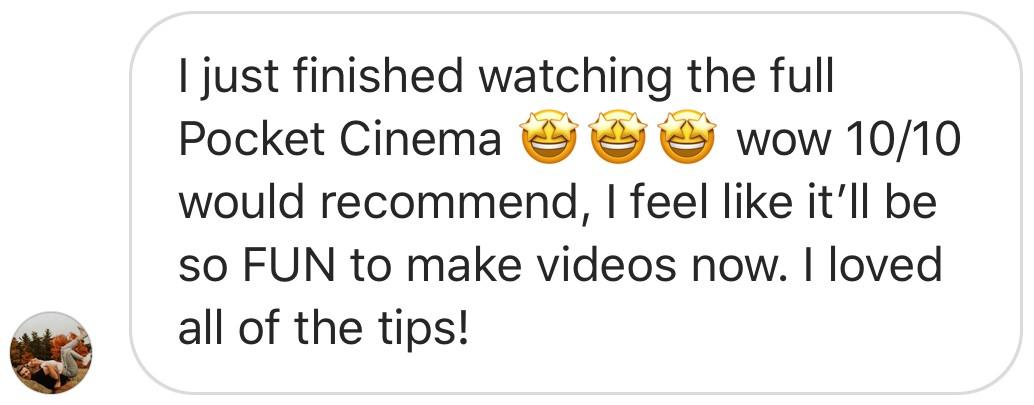Click the word watching
The image size is (1034, 405).
click(x=575, y=78)
